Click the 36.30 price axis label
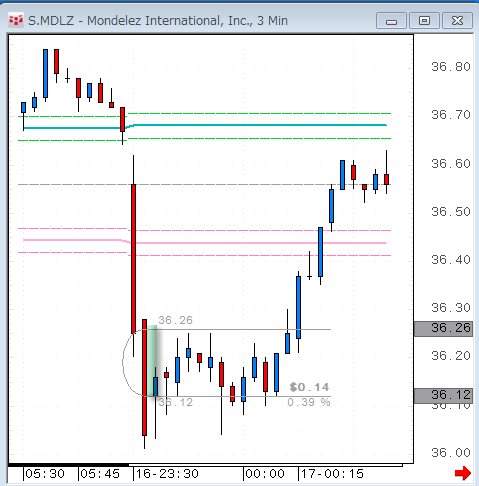Viewport: 479px width, 486px height. pos(451,308)
